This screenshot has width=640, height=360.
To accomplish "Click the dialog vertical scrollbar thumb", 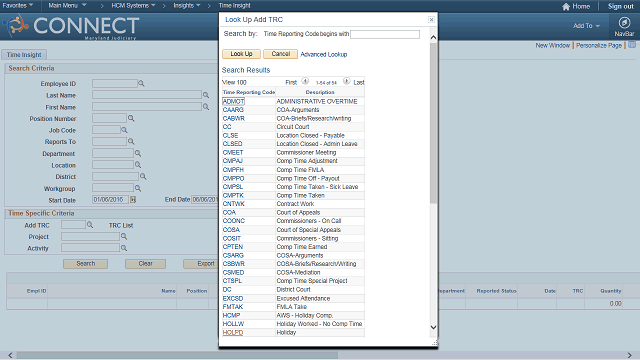I will coord(433,122).
